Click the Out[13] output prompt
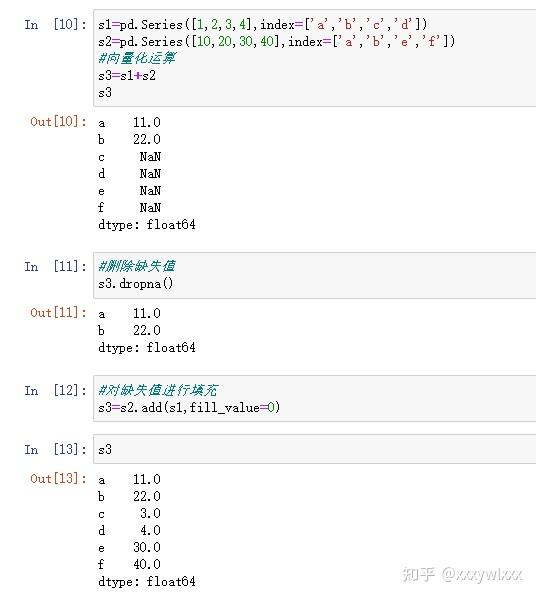Viewport: 536px width, 599px height. coord(58,479)
